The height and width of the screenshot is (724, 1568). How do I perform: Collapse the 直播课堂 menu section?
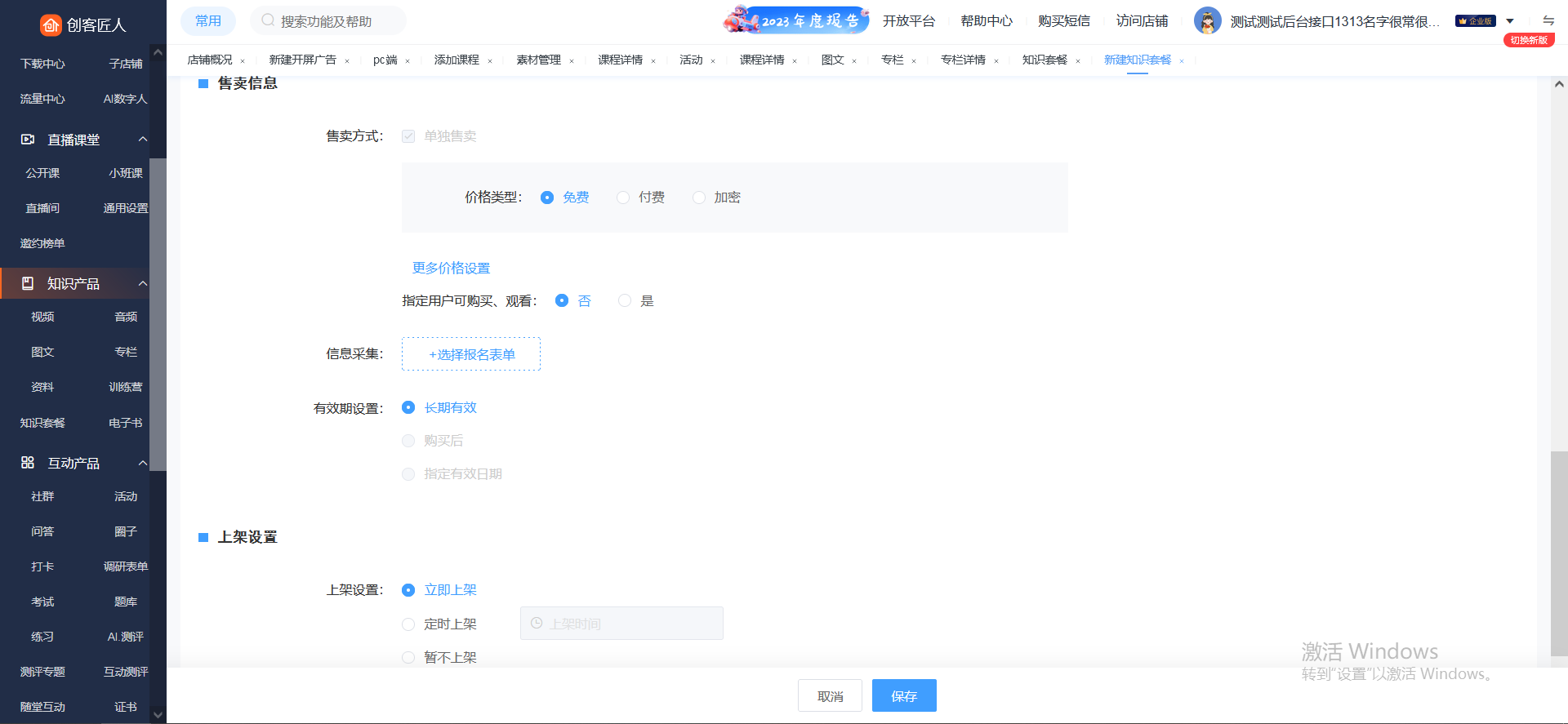coord(143,140)
